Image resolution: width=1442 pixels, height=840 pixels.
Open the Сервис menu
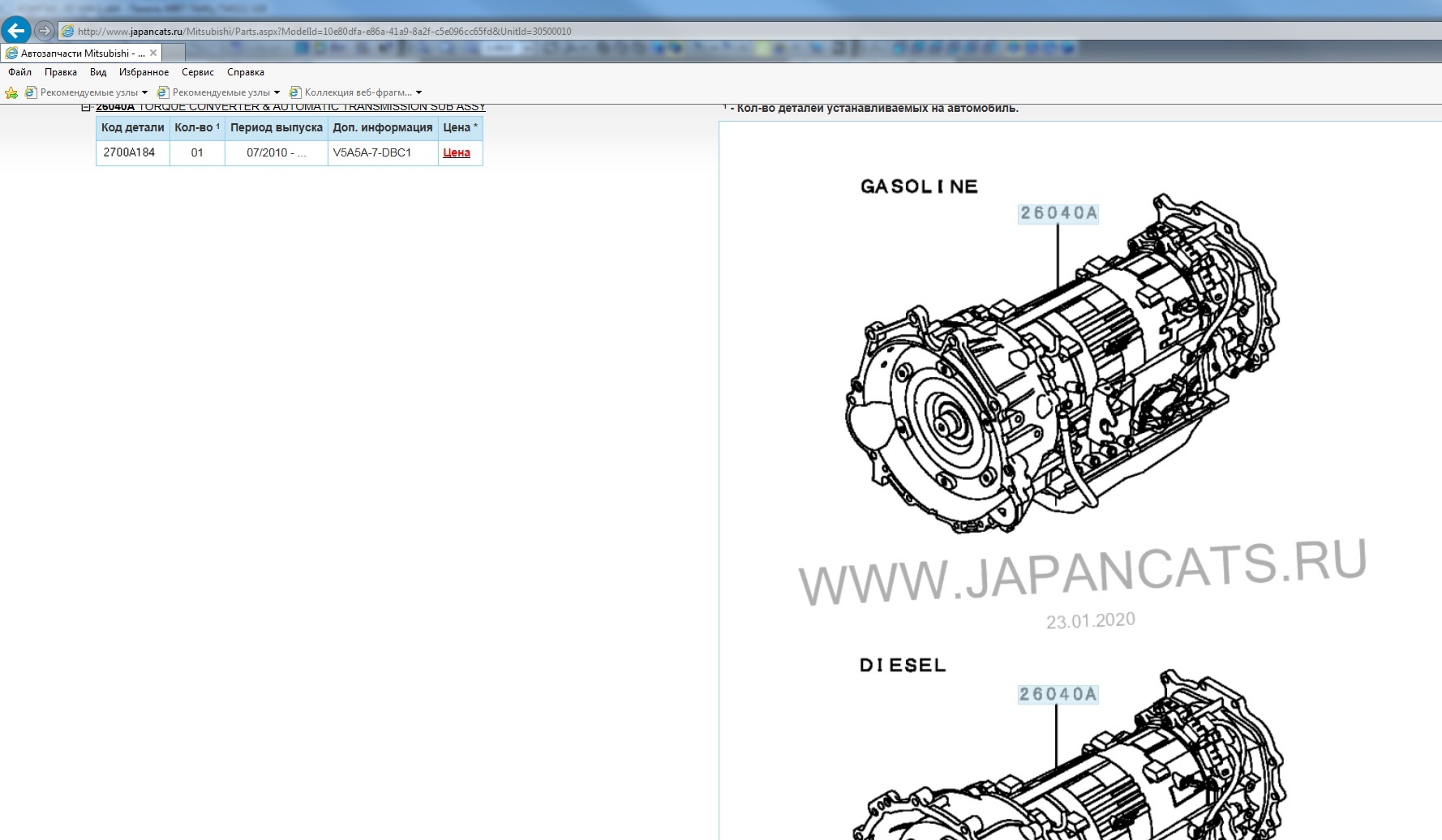[198, 72]
